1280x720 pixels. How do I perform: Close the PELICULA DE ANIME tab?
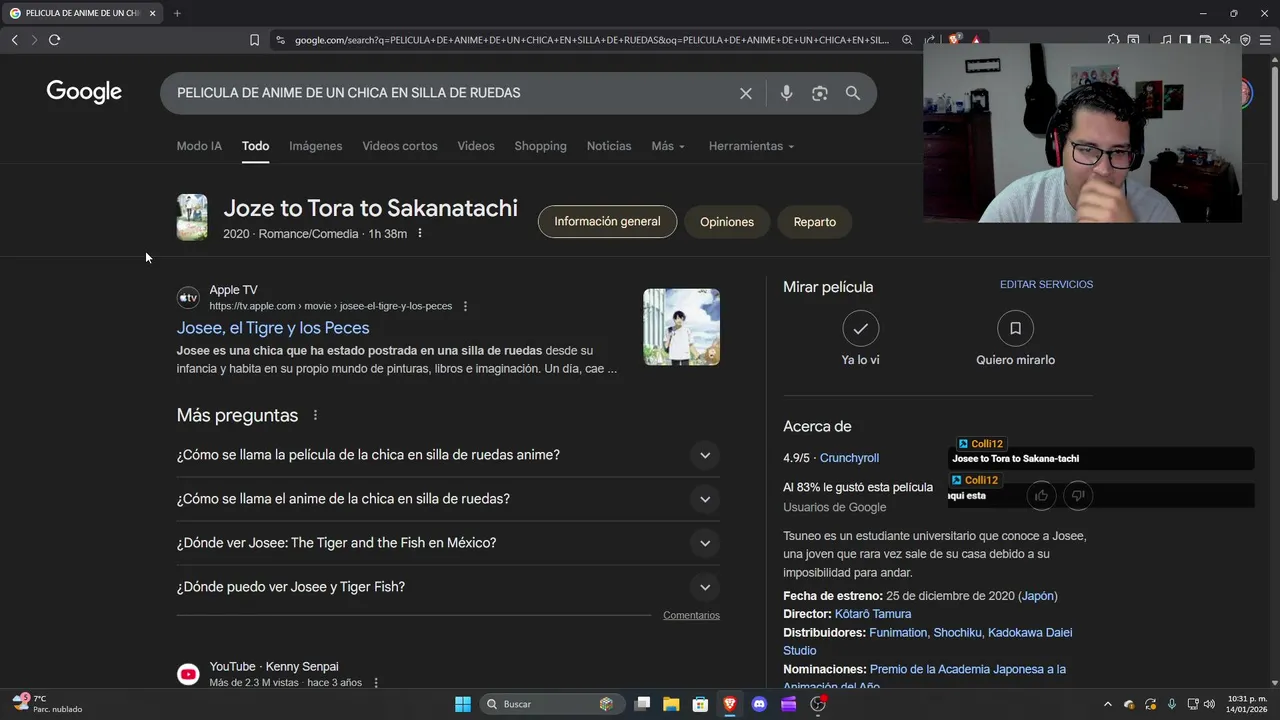[x=152, y=13]
